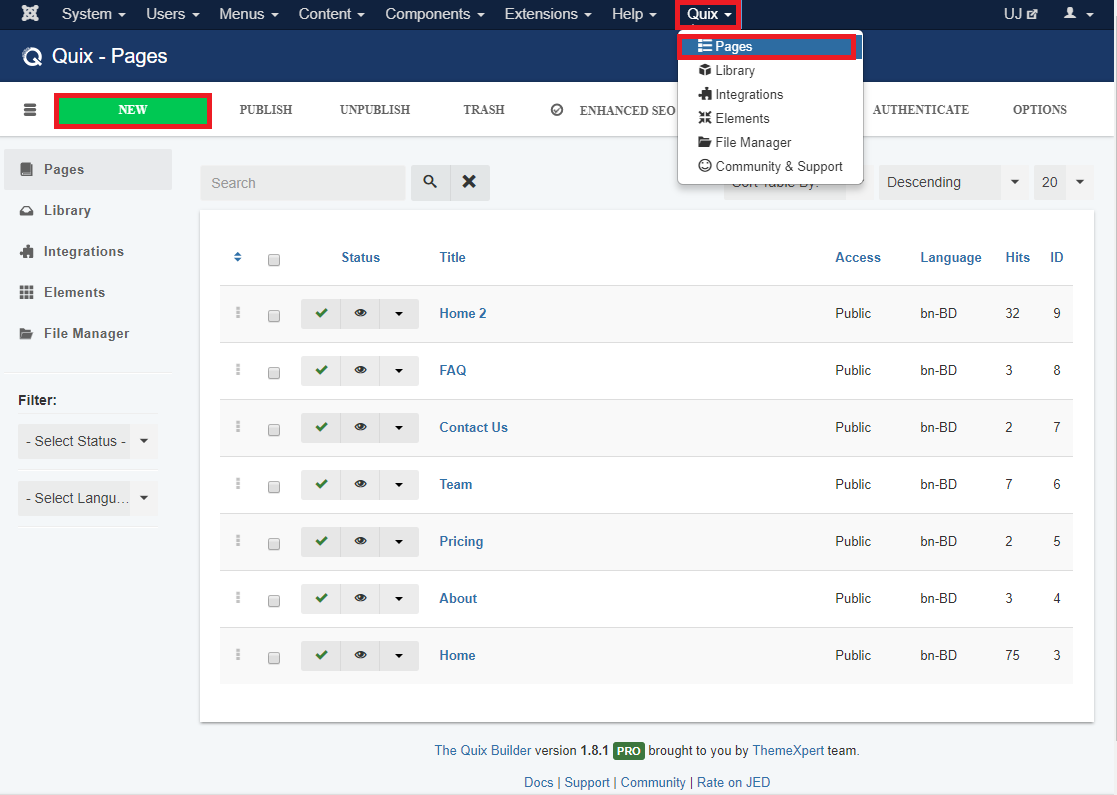Viewport: 1117px width, 795px height.
Task: Open the user account menu icon
Action: tap(1078, 14)
